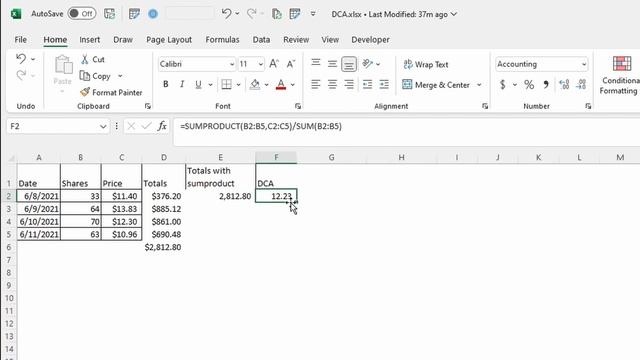
Task: Open the View tab
Action: [x=330, y=40]
